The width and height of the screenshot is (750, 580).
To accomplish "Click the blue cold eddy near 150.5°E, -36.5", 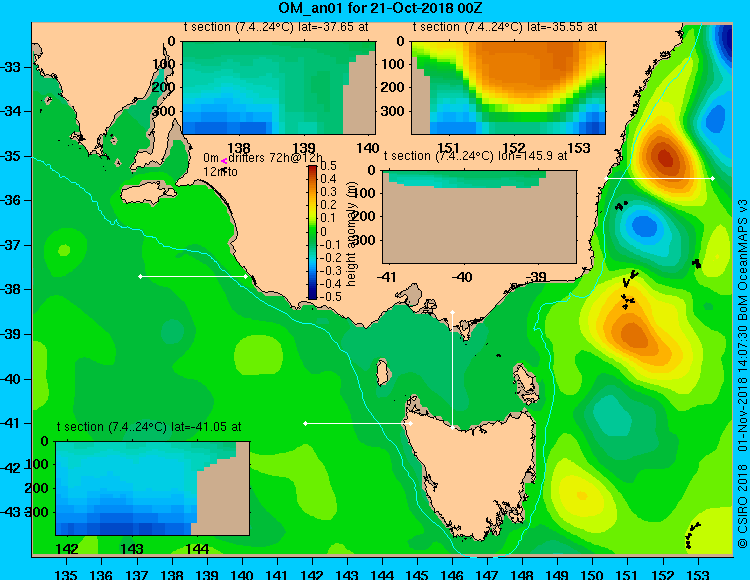I will click(x=644, y=225).
